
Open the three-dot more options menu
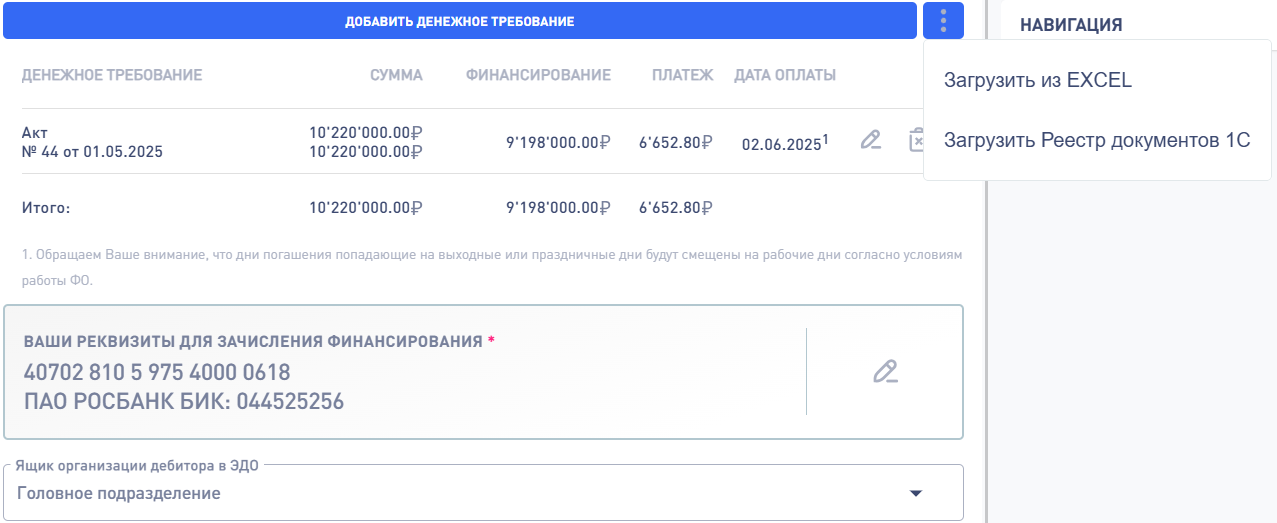pyautogui.click(x=944, y=21)
